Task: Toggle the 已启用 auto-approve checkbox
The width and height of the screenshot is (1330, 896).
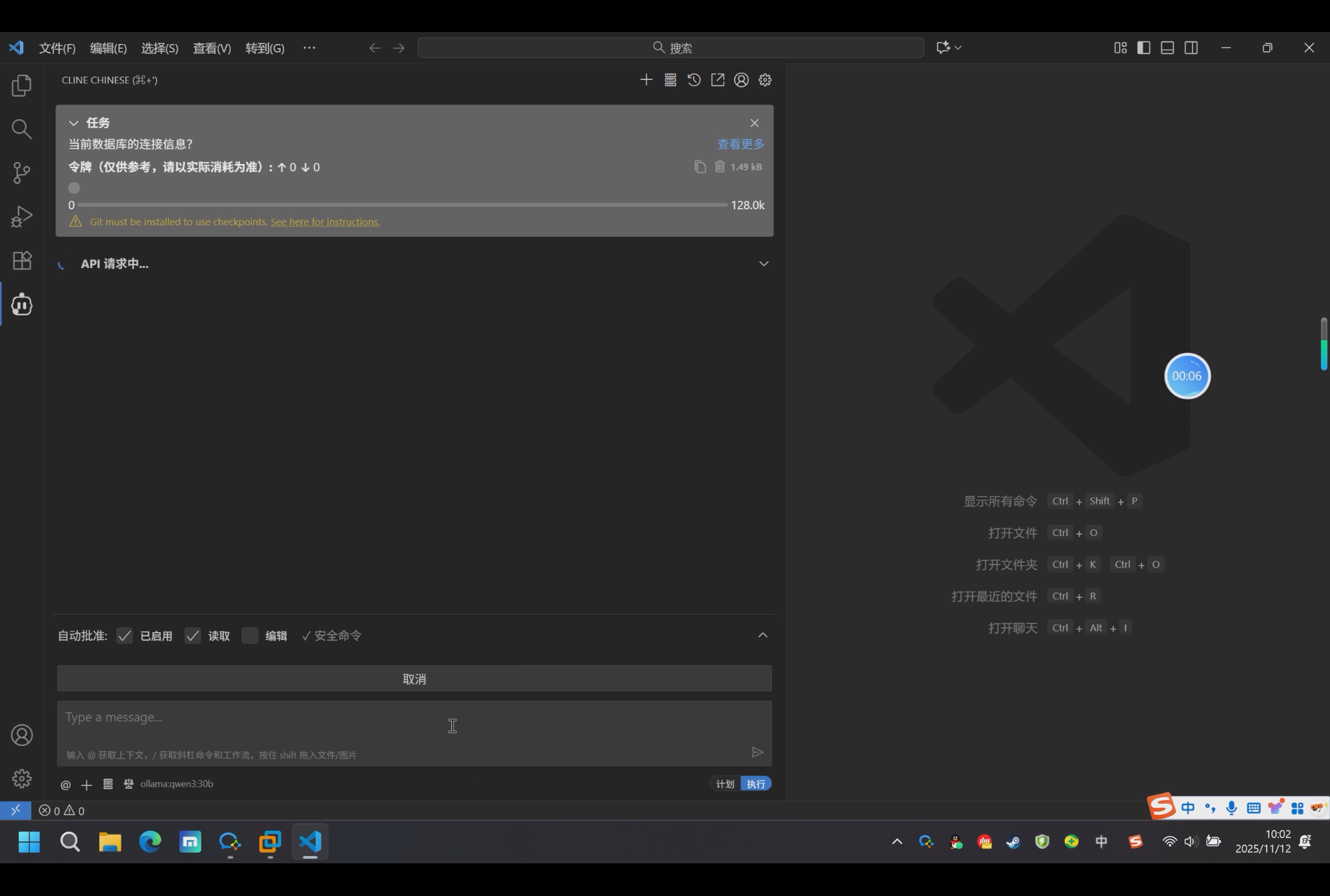Action: tap(125, 636)
